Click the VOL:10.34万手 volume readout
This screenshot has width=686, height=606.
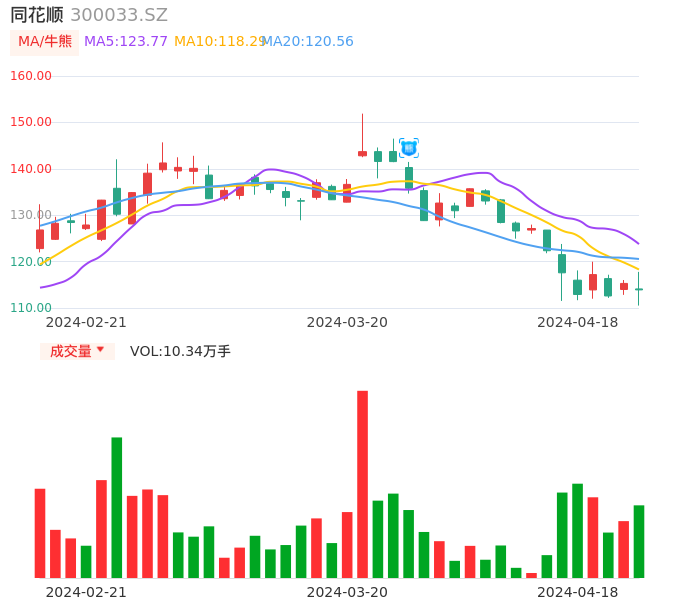tap(180, 351)
